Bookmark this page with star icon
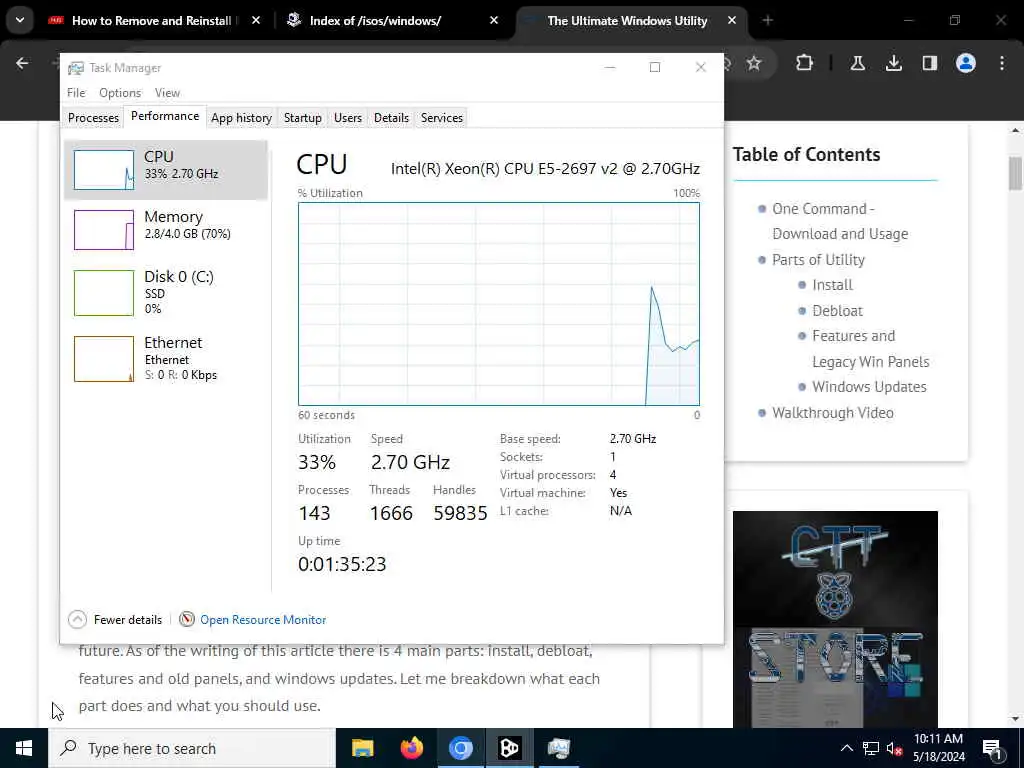 754,63
